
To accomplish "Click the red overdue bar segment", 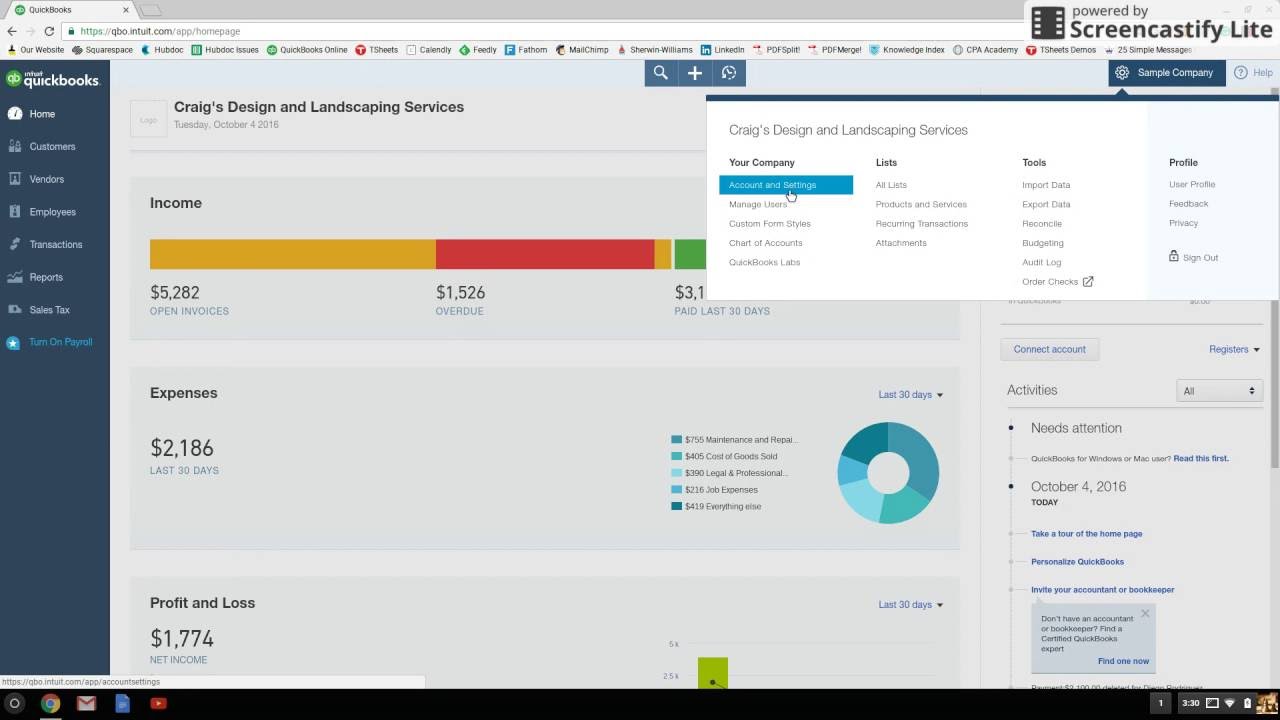I will 545,254.
